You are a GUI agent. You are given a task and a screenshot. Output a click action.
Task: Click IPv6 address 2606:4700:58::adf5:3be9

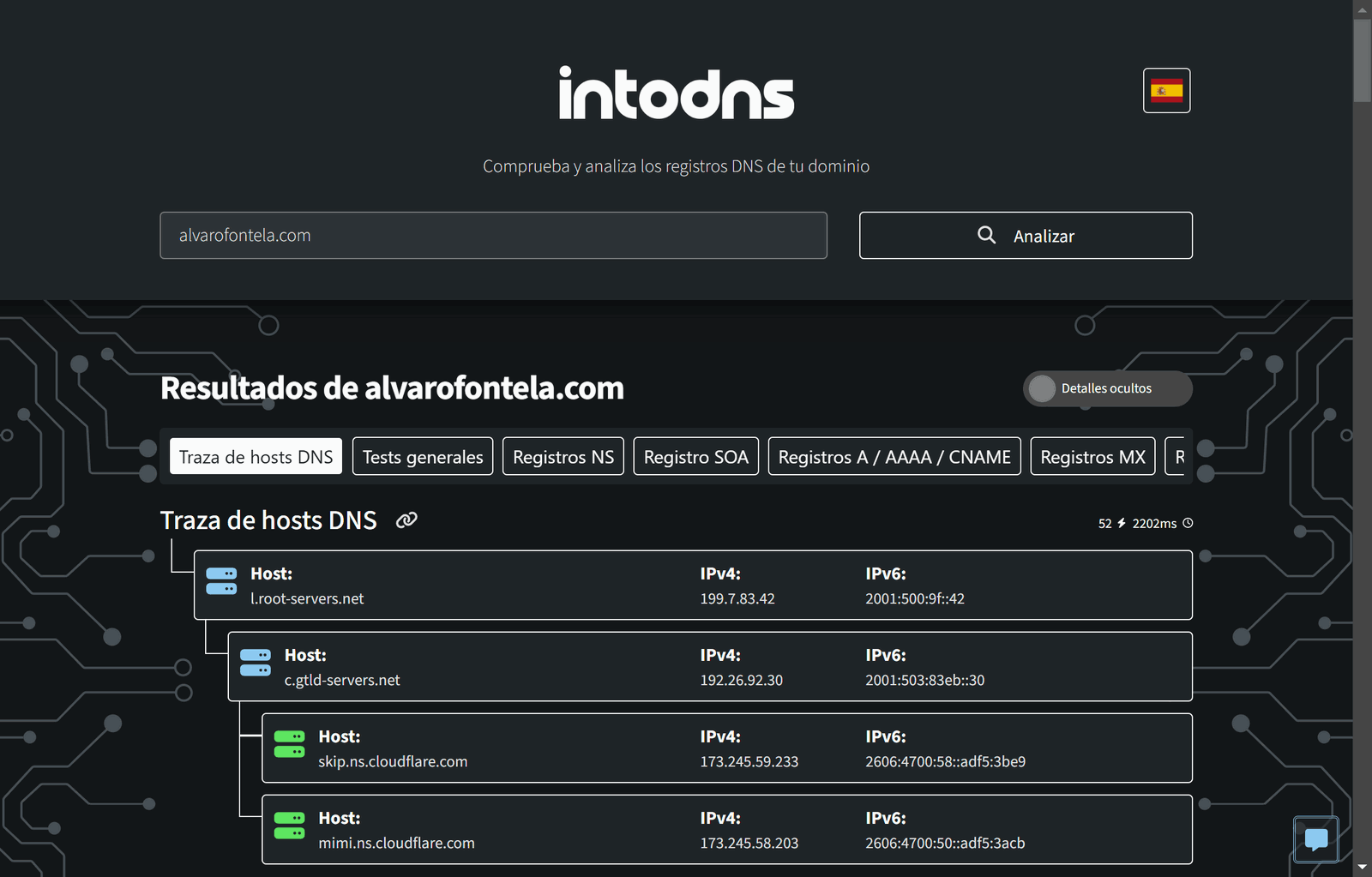[946, 761]
